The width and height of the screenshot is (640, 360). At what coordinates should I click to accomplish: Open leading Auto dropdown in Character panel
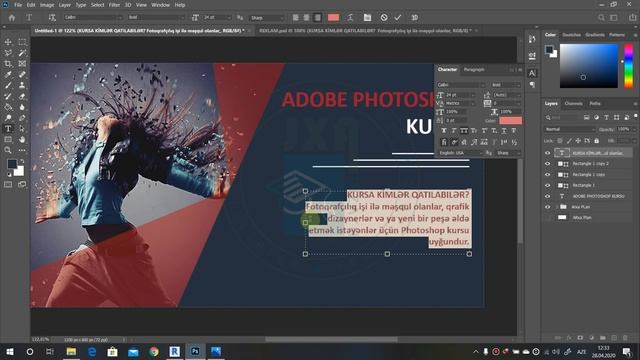pyautogui.click(x=507, y=95)
